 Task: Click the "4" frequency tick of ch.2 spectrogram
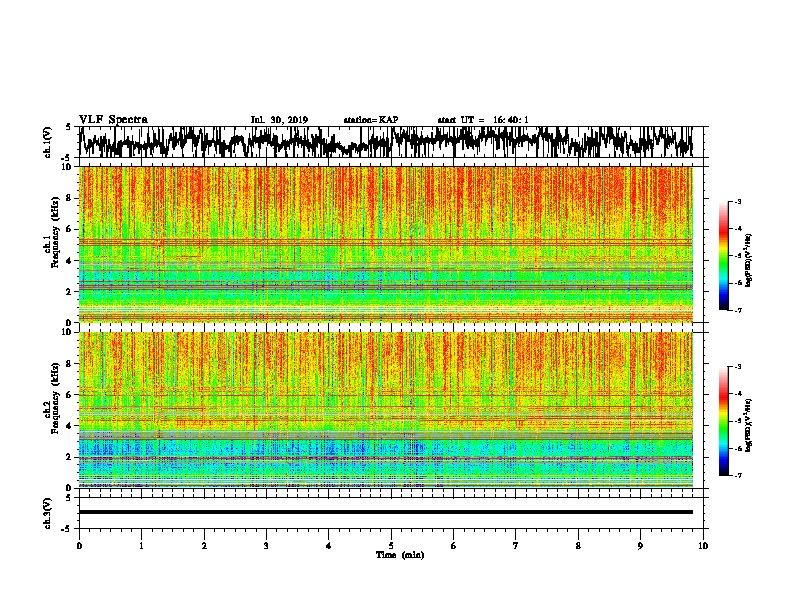[70, 426]
